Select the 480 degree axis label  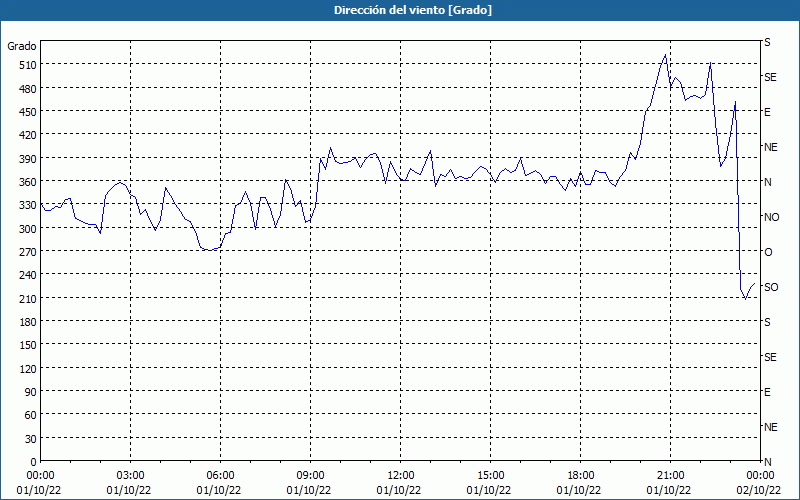[x=28, y=88]
